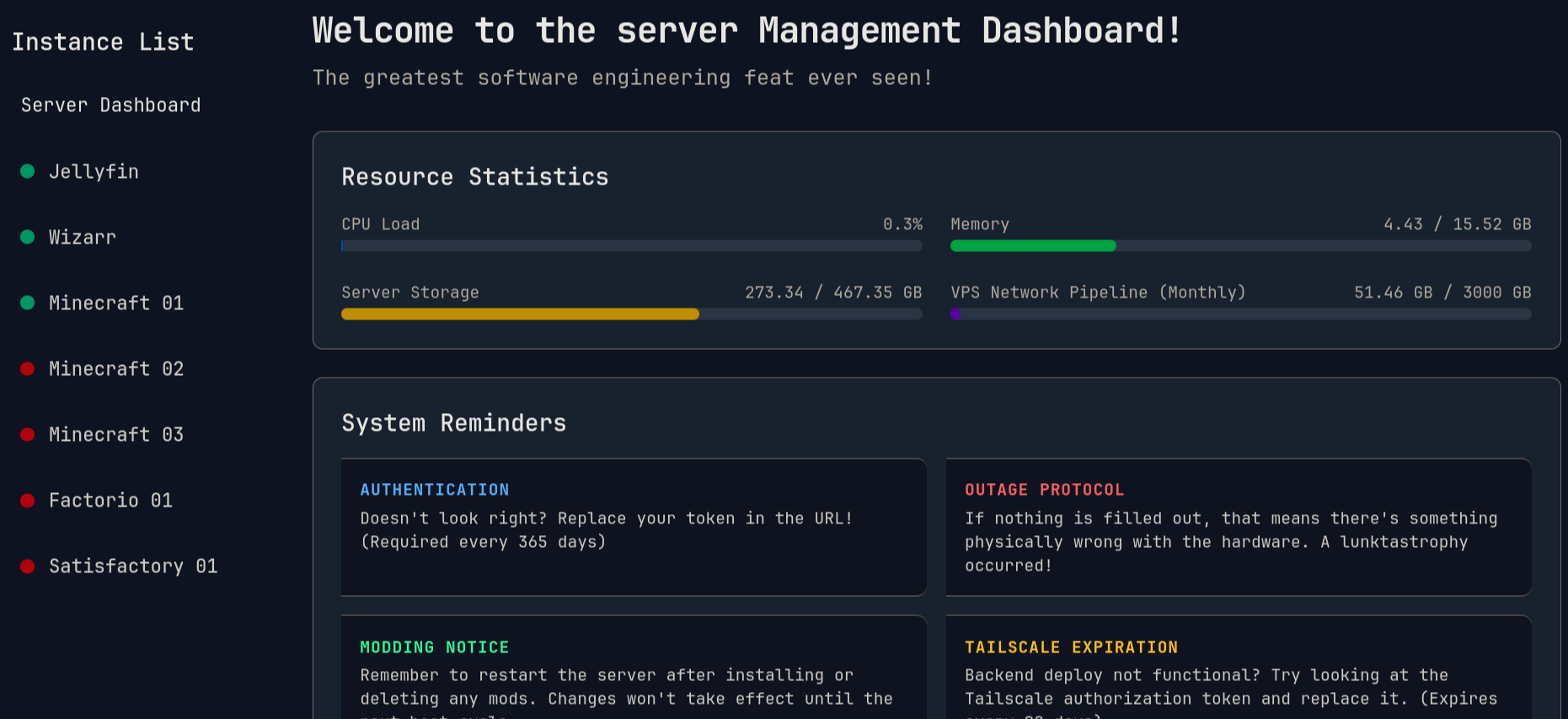Click the green status dot beside Minecraft 01
Screen dimensions: 1568x719
coord(27,303)
